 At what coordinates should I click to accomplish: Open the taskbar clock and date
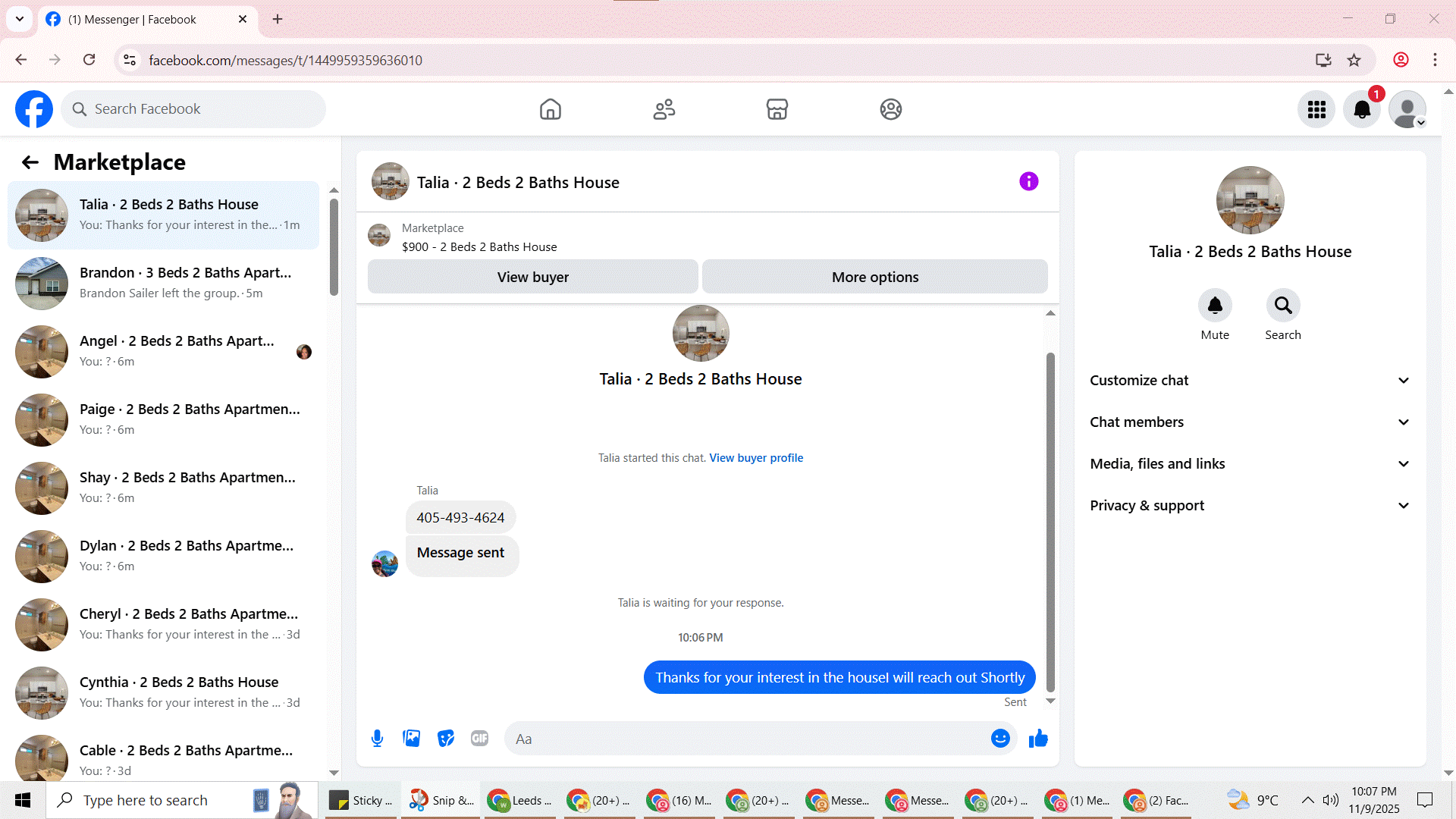[x=1374, y=800]
